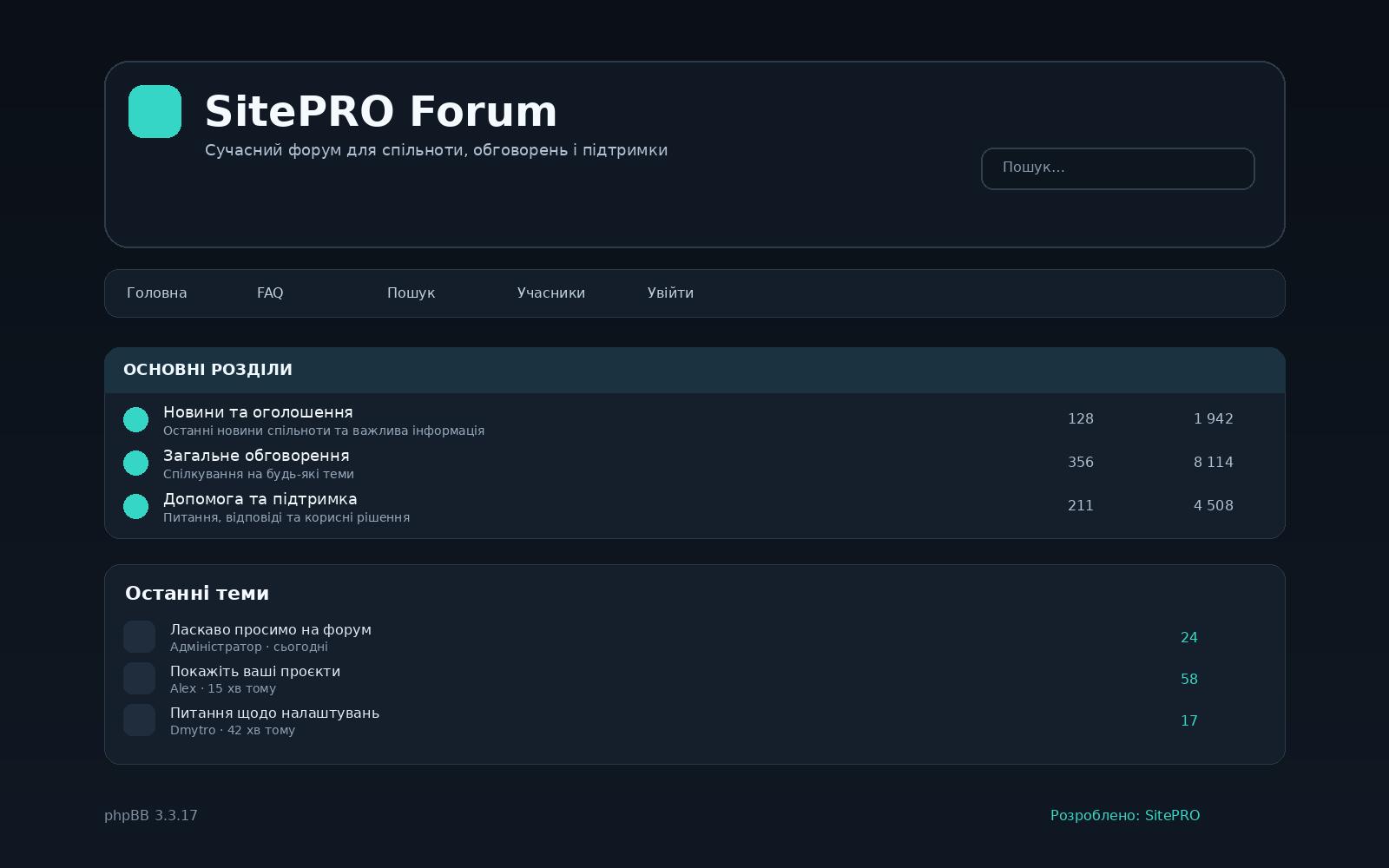Image resolution: width=1389 pixels, height=868 pixels.
Task: Click reply count 58
Action: pos(1189,680)
